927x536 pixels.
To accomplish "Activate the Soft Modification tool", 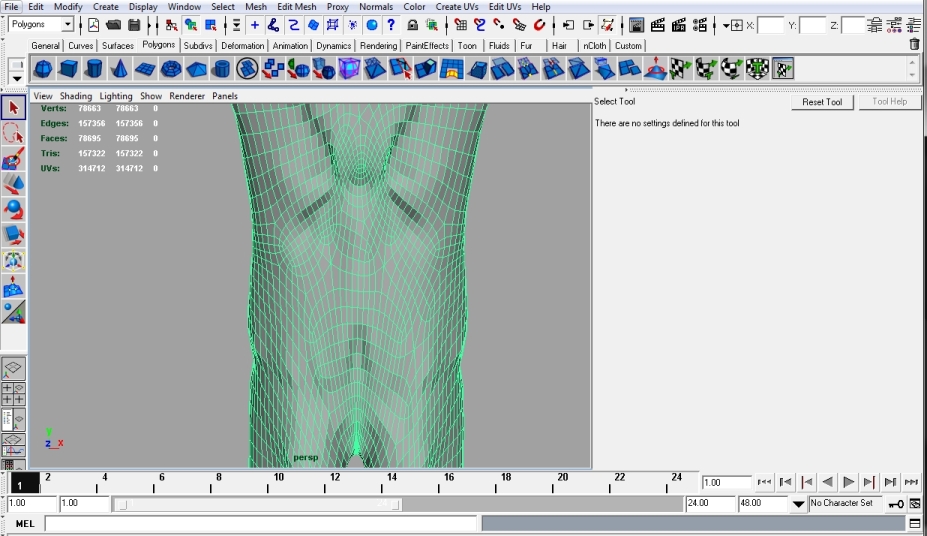I will [x=14, y=287].
